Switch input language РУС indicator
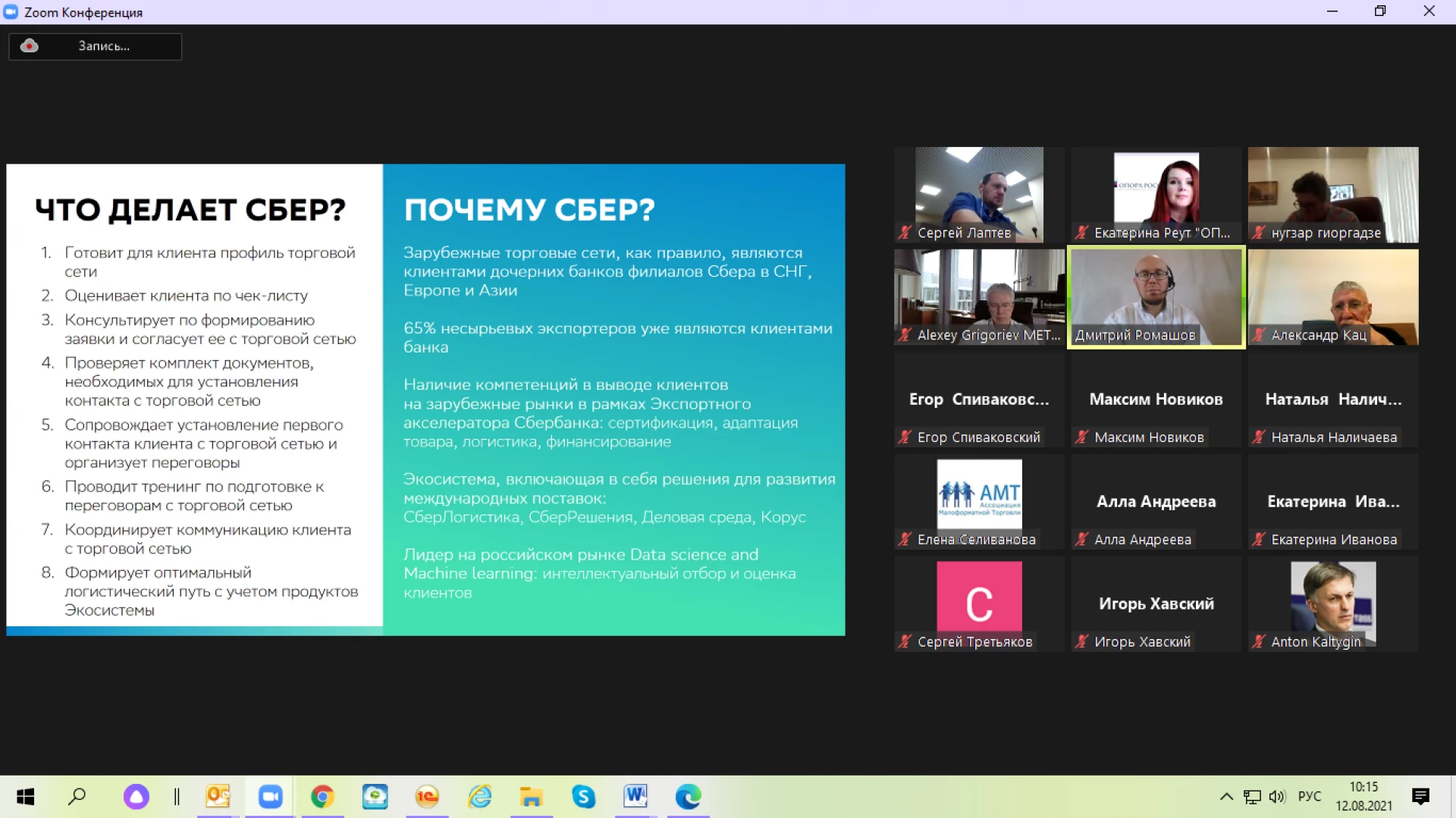The image size is (1456, 818). click(x=1310, y=797)
